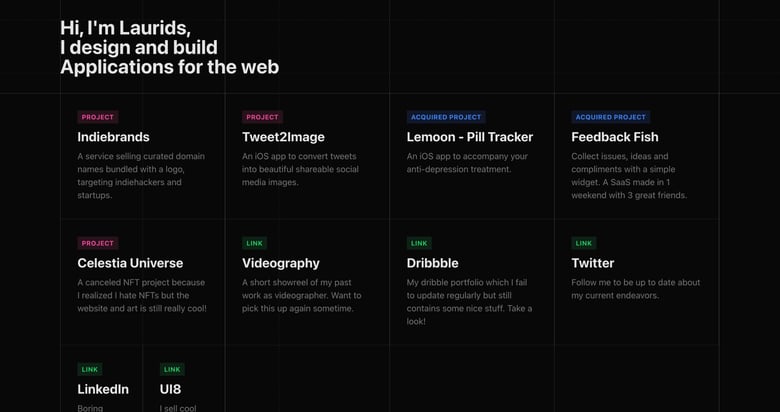This screenshot has height=412, width=780.
Task: Click the LINK badge above Twitter
Action: tap(584, 243)
